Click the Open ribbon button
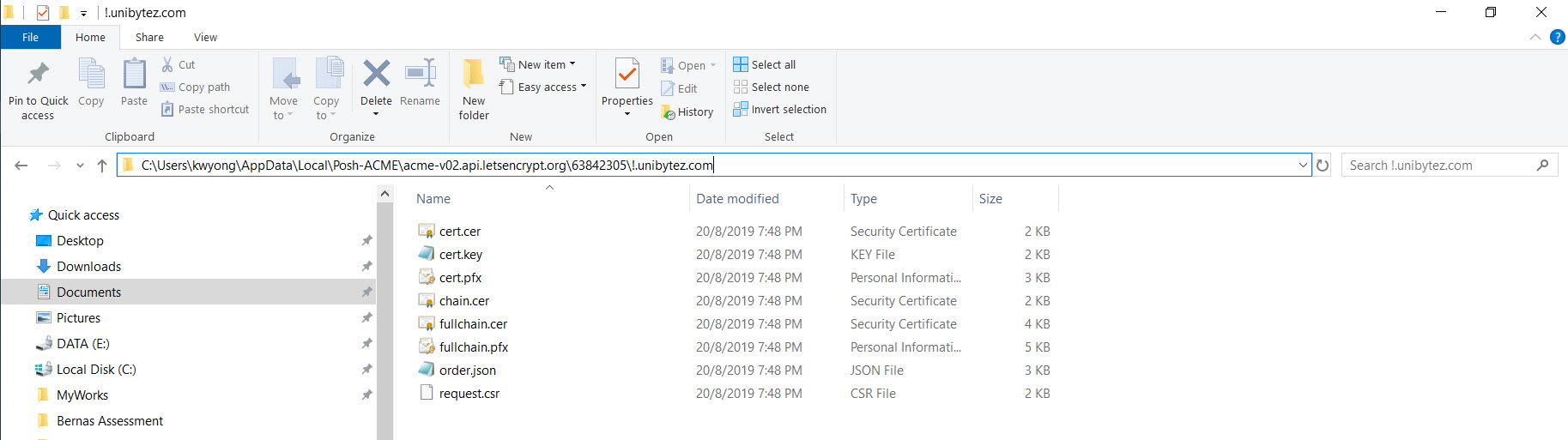This screenshot has height=440, width=1568. [x=688, y=65]
